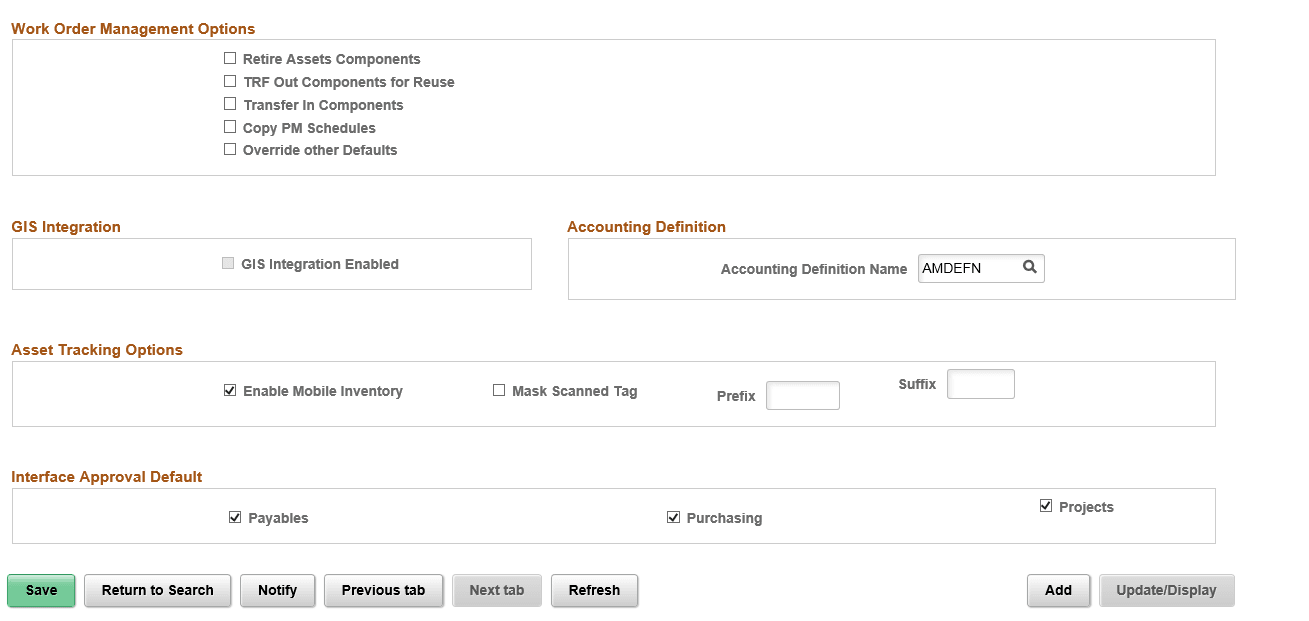This screenshot has height=621, width=1309.
Task: Uncheck the Projects approval default
Action: click(x=1045, y=505)
